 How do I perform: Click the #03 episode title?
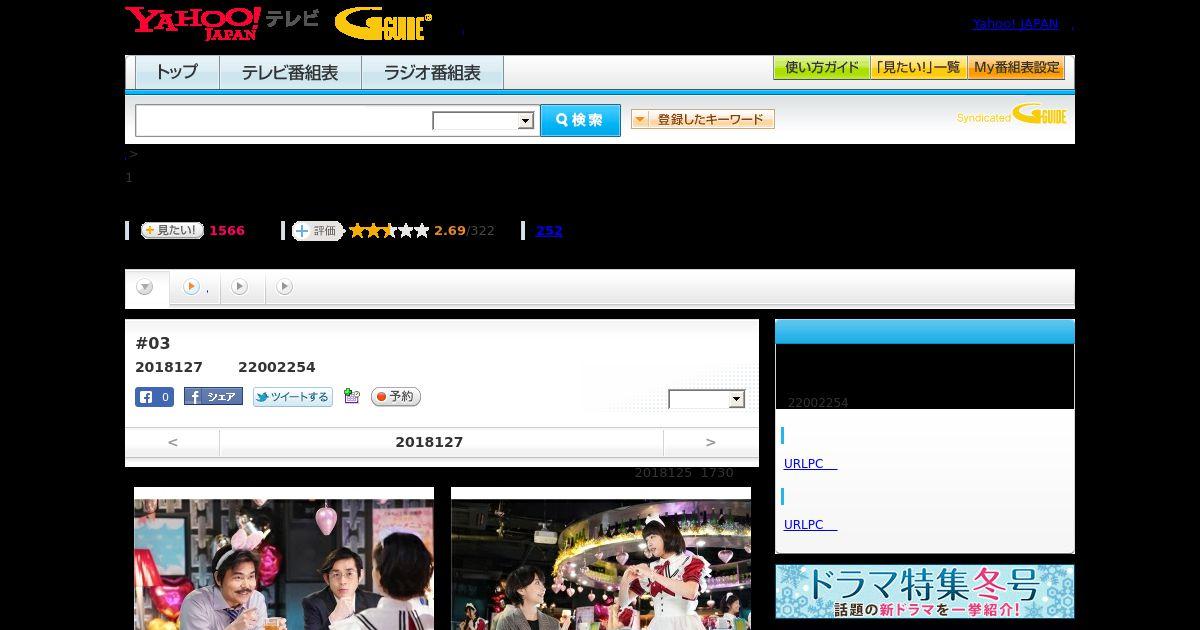[153, 343]
